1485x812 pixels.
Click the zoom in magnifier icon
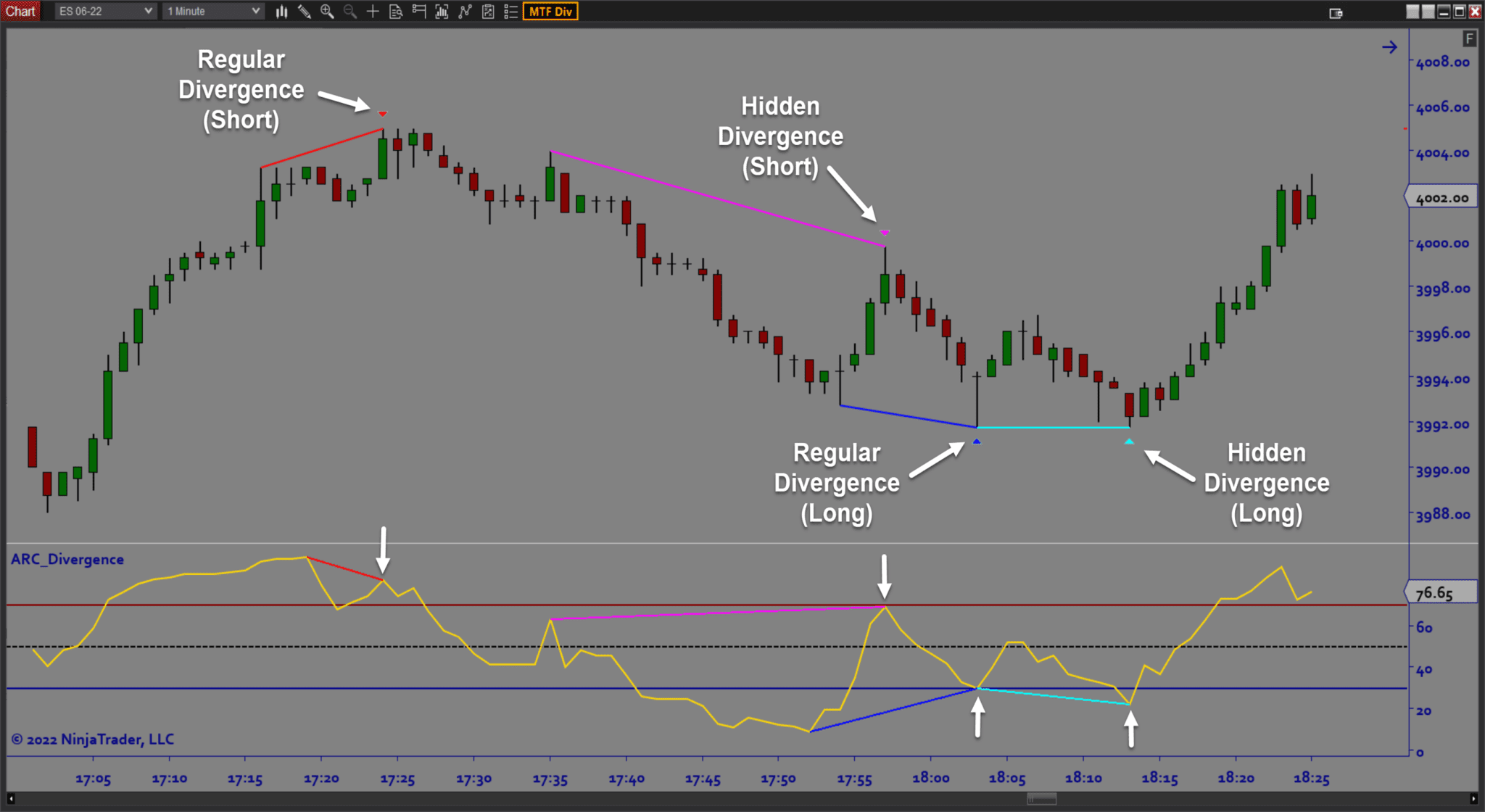click(x=327, y=12)
